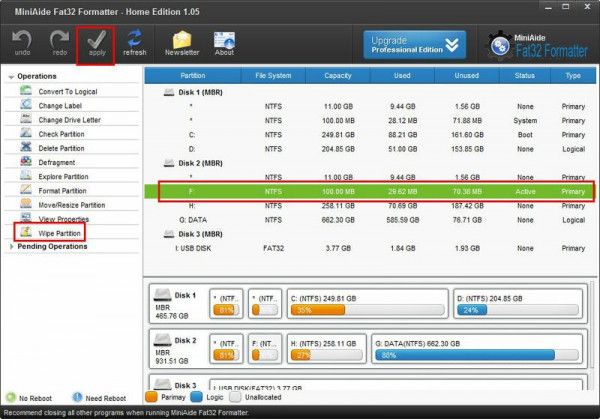
Task: Open the About dialog icon
Action: pyautogui.click(x=224, y=43)
